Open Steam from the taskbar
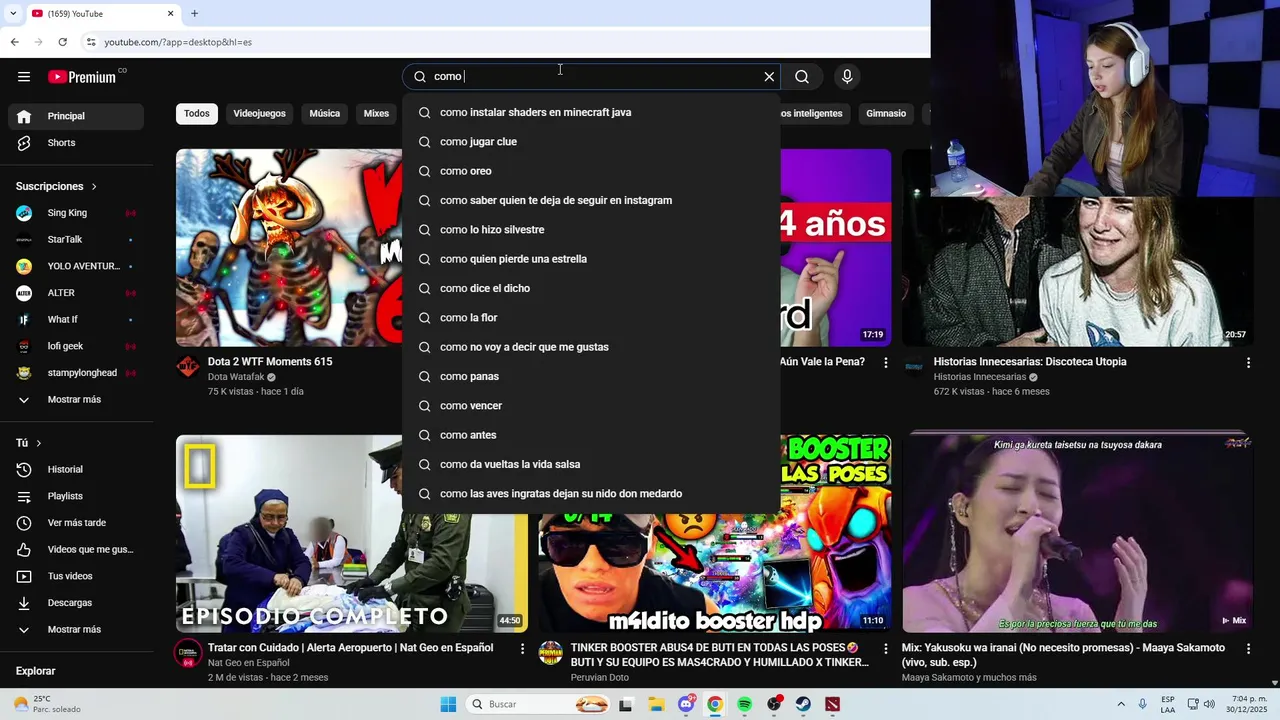 pos(803,704)
